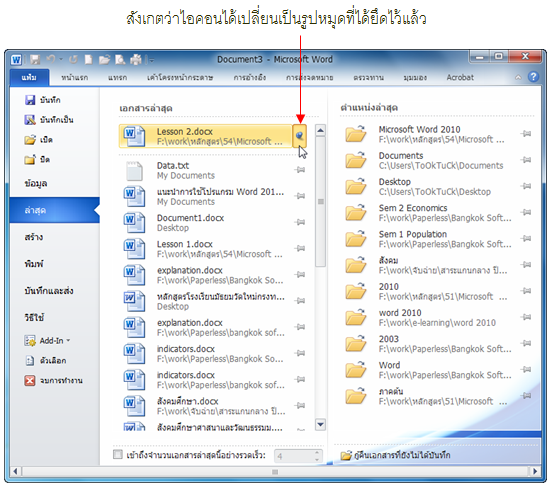Select ล่าสุด (Recent) in backstage menu

[x=54, y=210]
